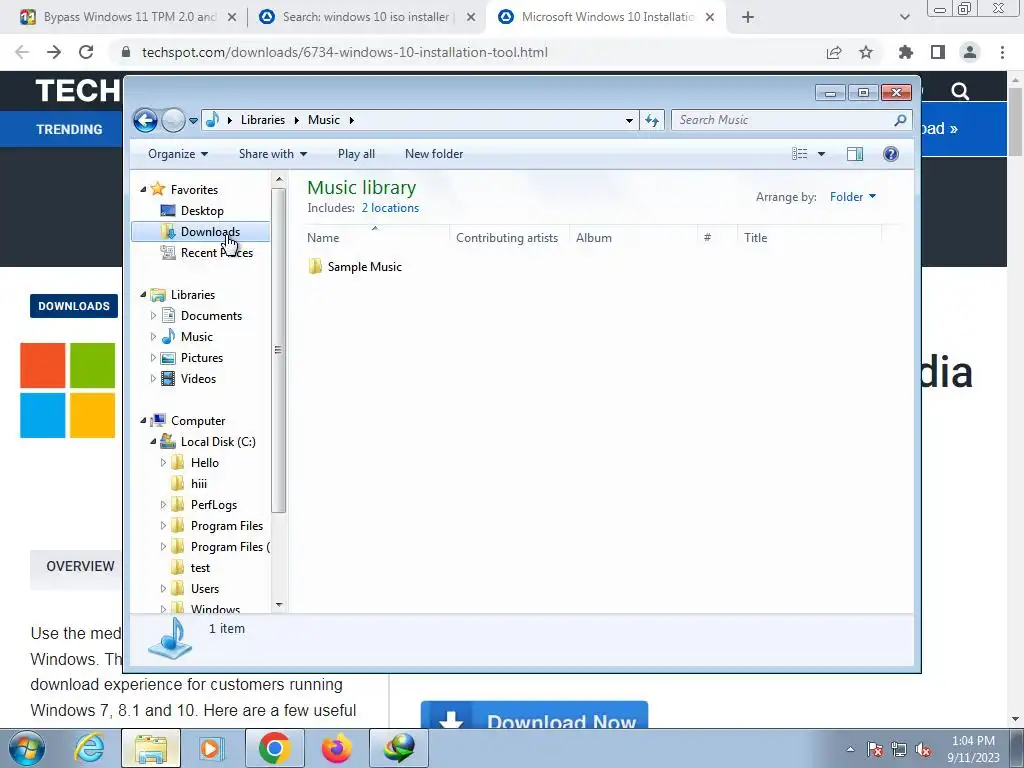Image resolution: width=1024 pixels, height=768 pixels.
Task: Sort by Title column header
Action: [810, 238]
